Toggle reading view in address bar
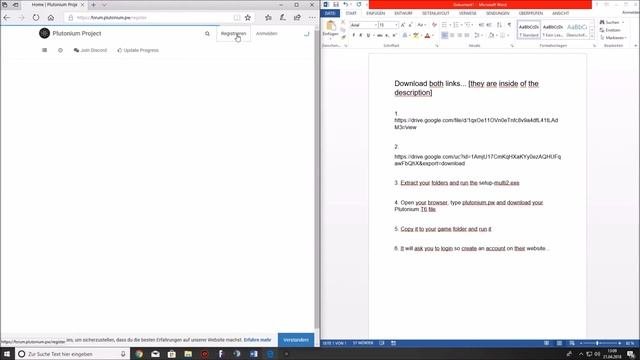 [x=237, y=18]
